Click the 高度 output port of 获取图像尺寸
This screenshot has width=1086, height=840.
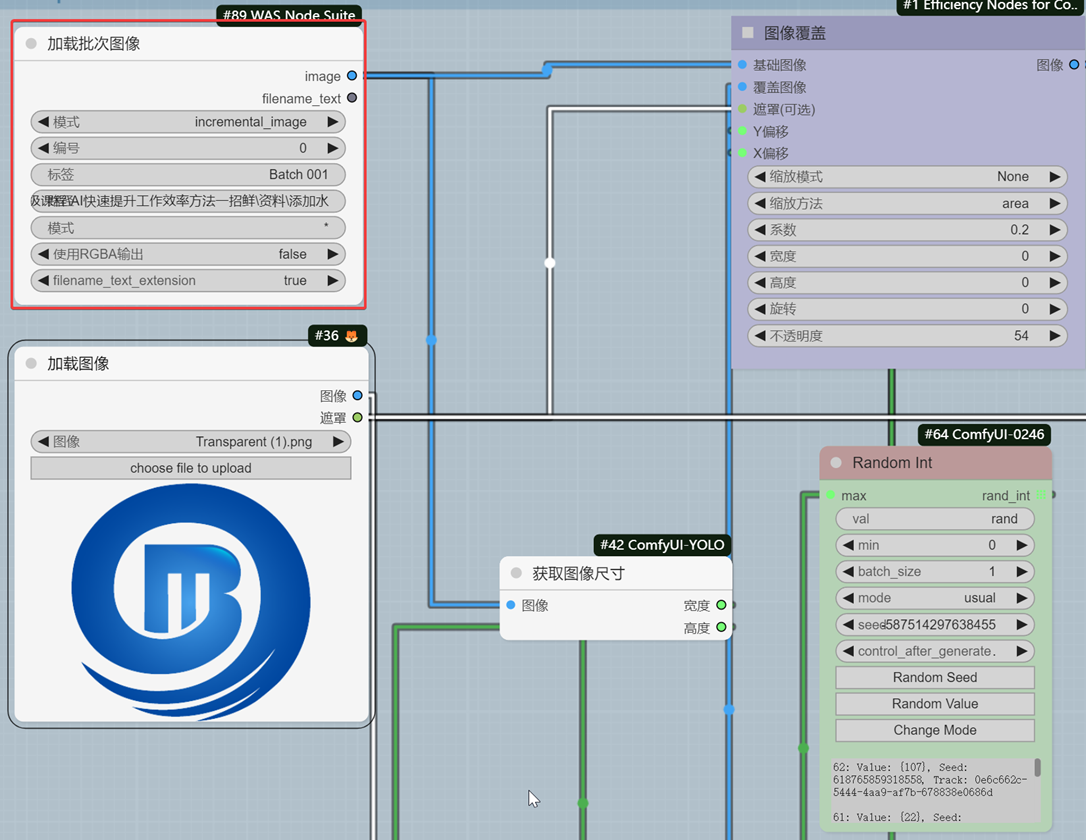[721, 627]
